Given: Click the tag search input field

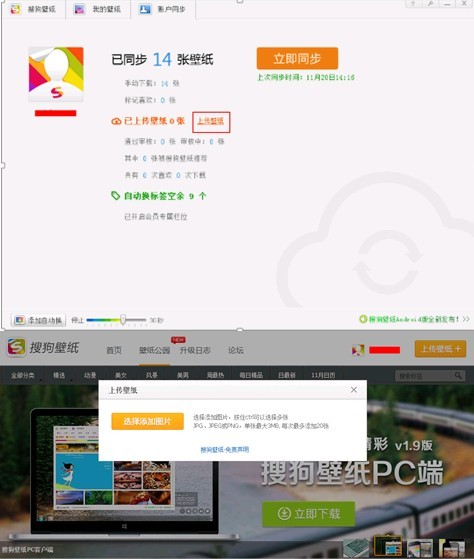Looking at the screenshot, I should pyautogui.click(x=424, y=376).
